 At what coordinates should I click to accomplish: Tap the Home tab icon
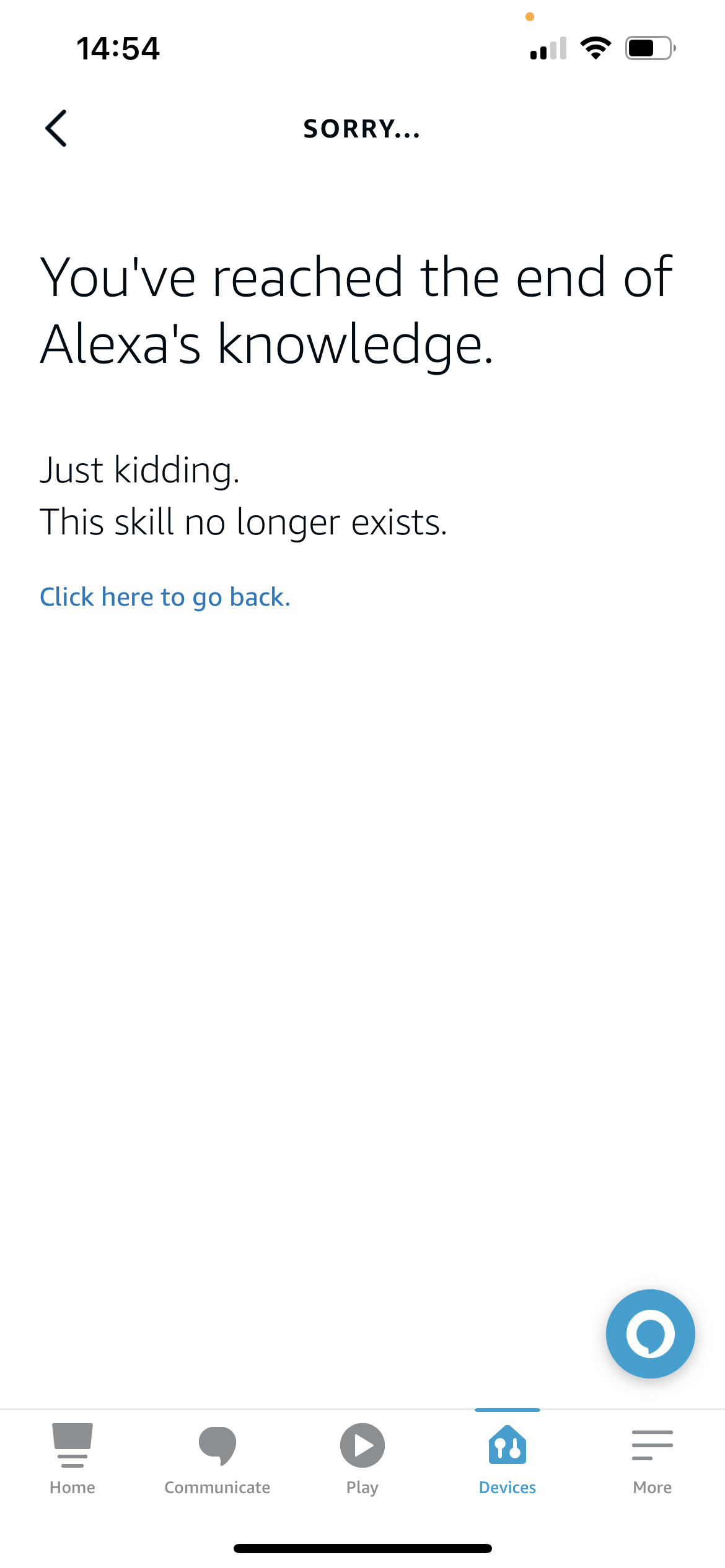pos(72,1444)
